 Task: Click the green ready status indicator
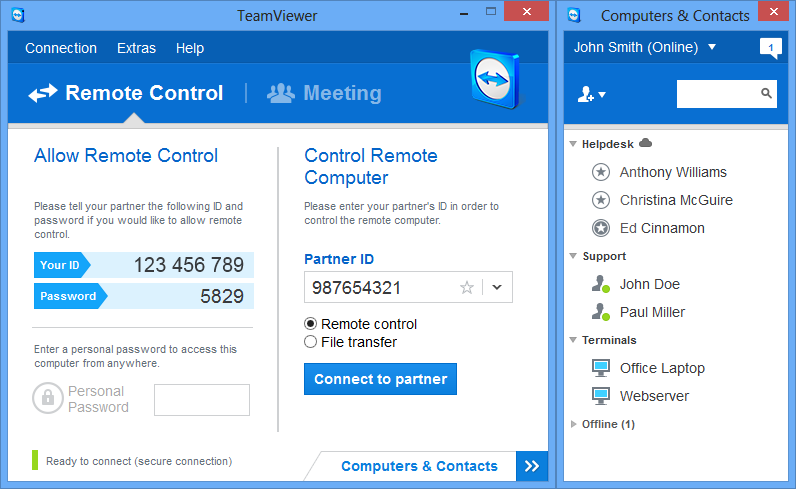pos(35,460)
